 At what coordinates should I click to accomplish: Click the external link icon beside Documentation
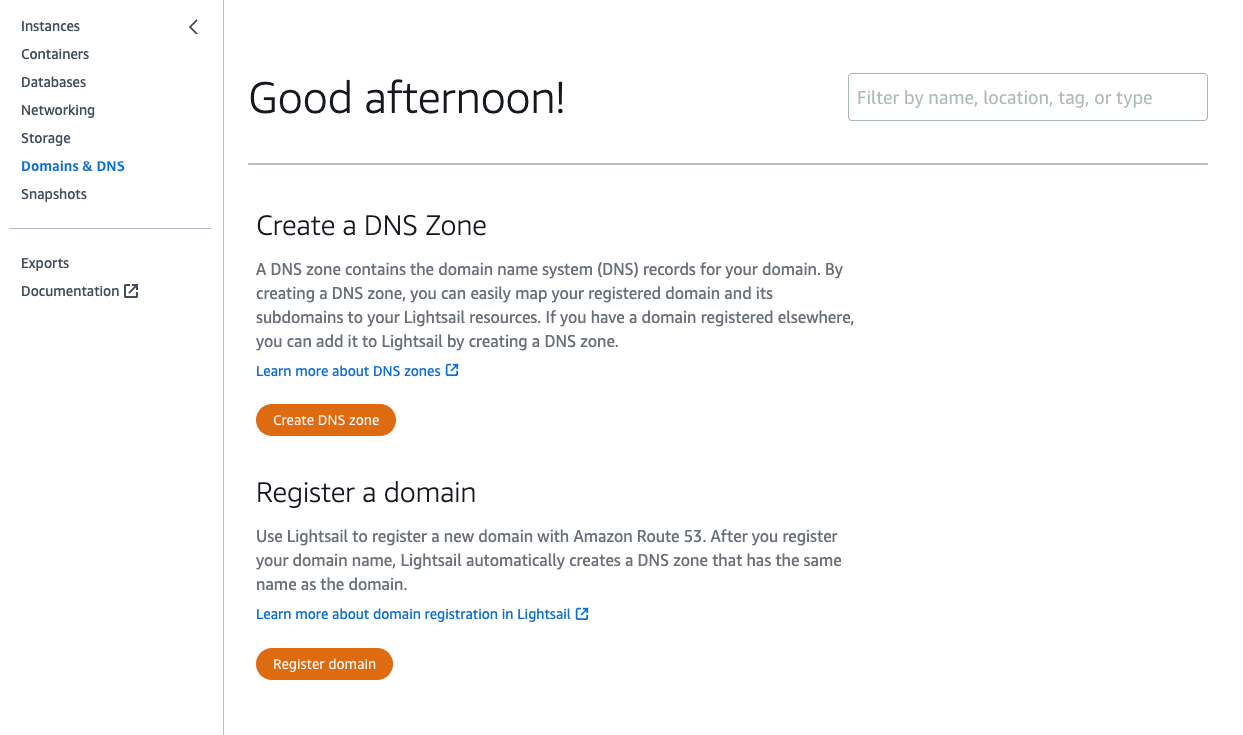click(131, 291)
